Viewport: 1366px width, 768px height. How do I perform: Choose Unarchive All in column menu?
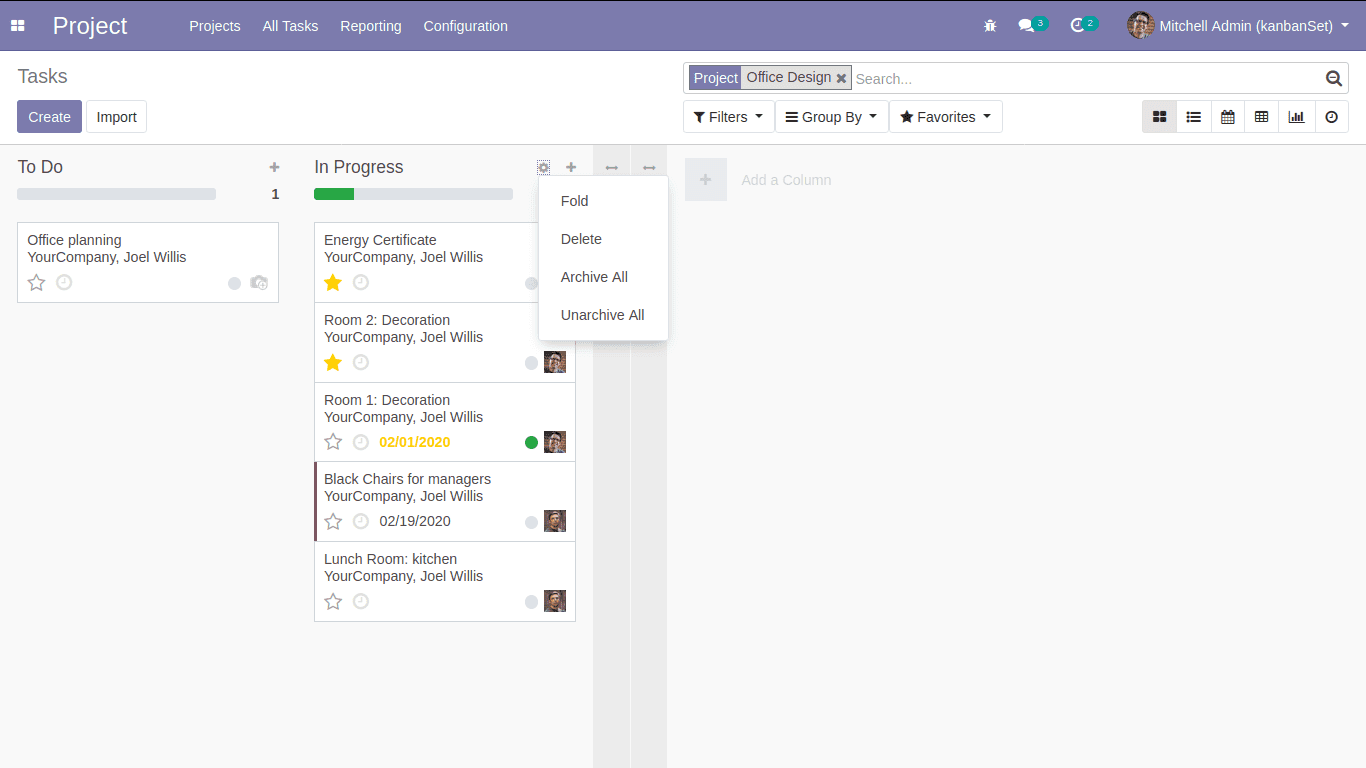tap(603, 315)
